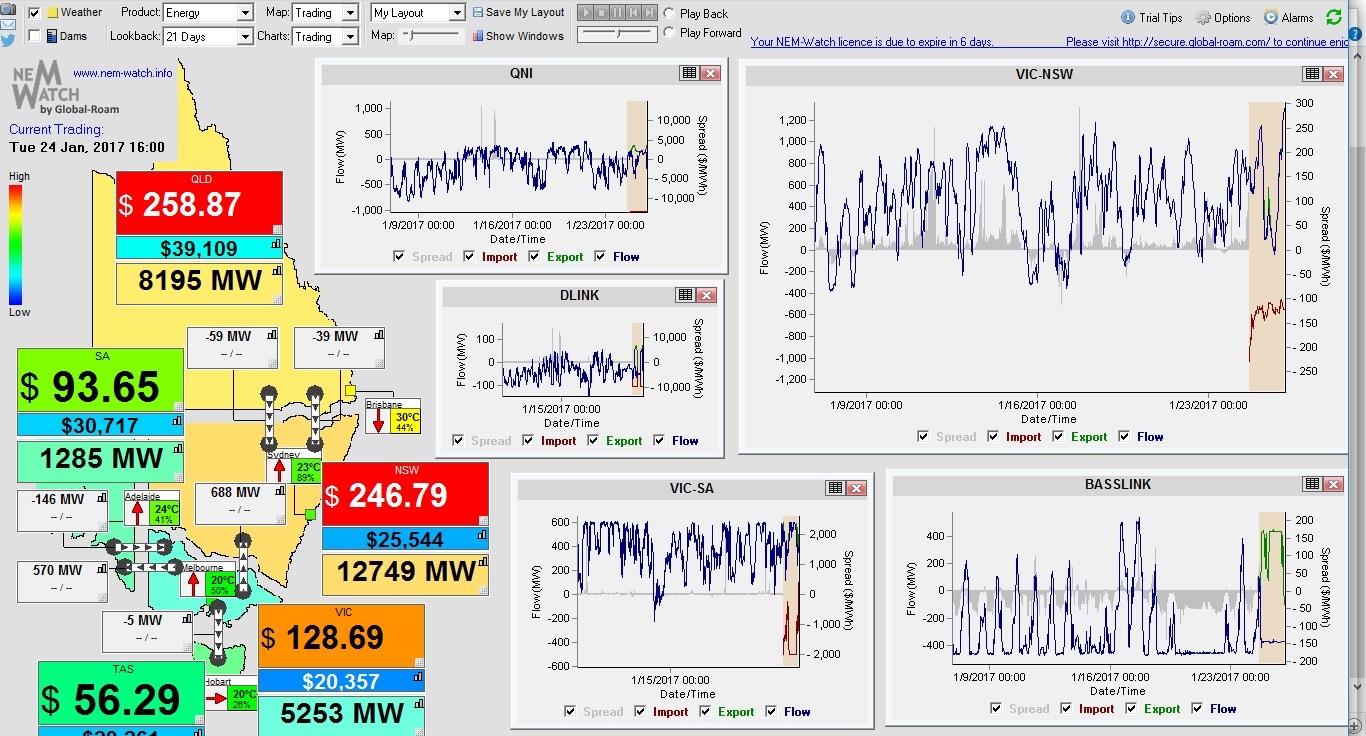Click the QLD $258.87 price box

(199, 204)
